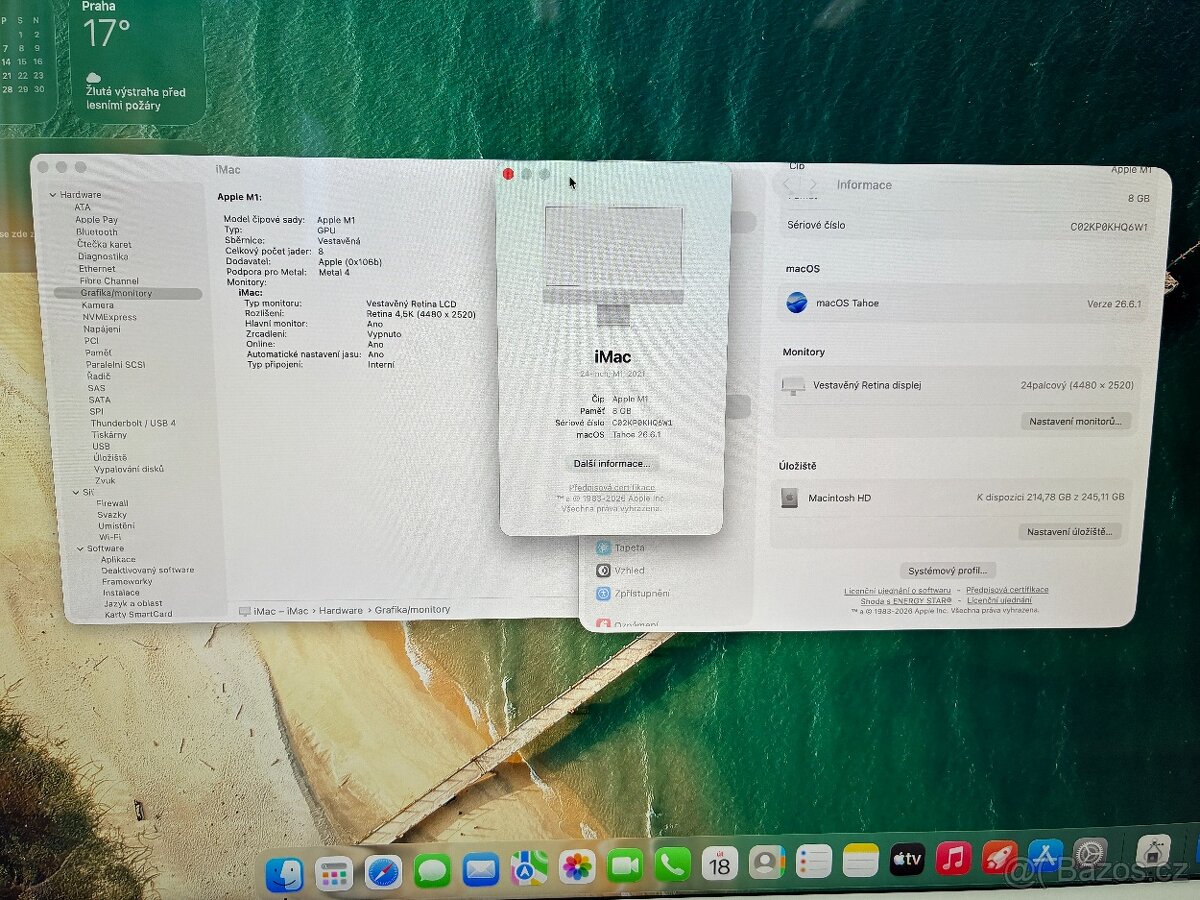
Task: Open Contacts from the Dock
Action: pyautogui.click(x=767, y=862)
